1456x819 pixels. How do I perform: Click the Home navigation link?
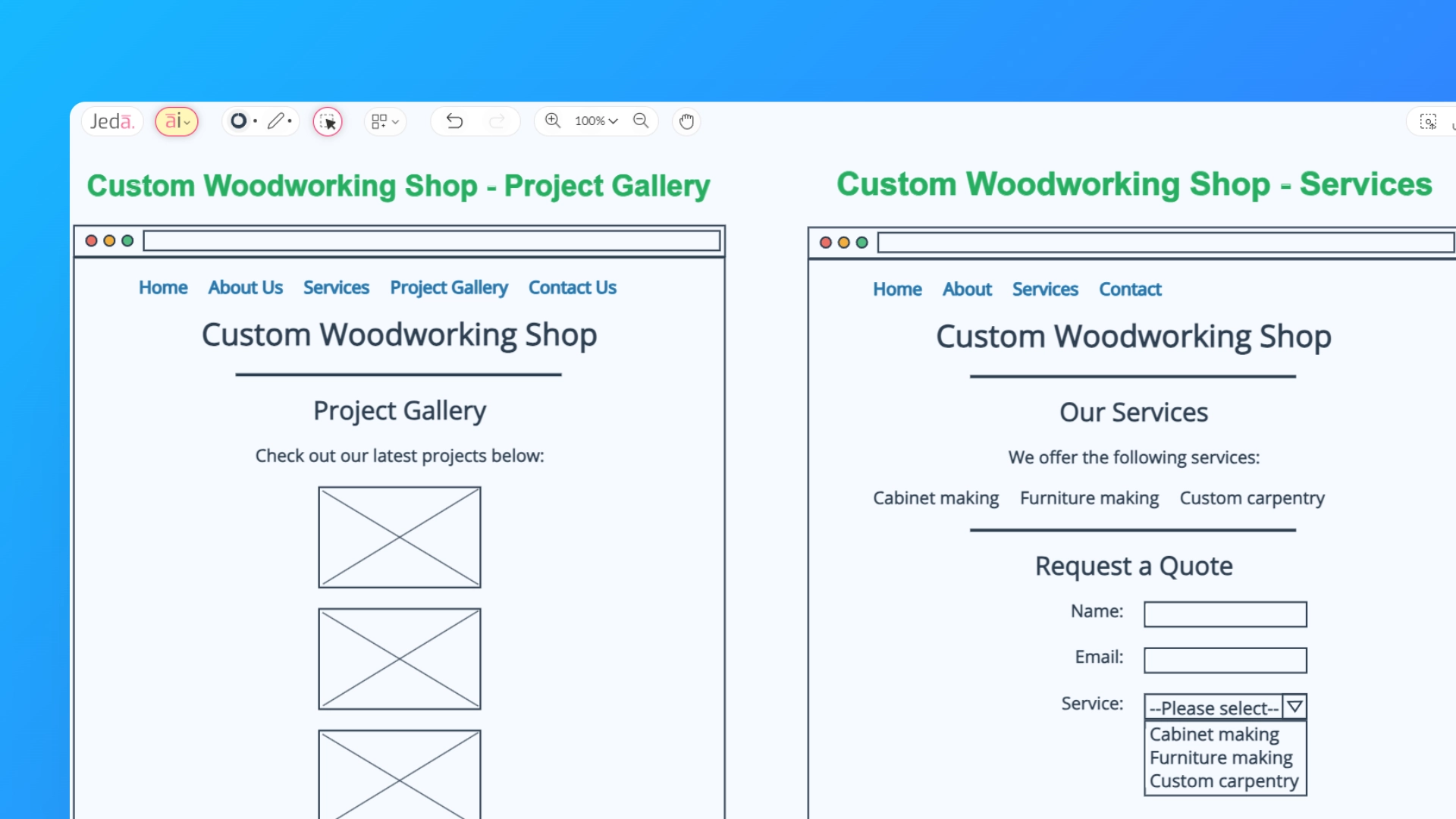[x=162, y=287]
